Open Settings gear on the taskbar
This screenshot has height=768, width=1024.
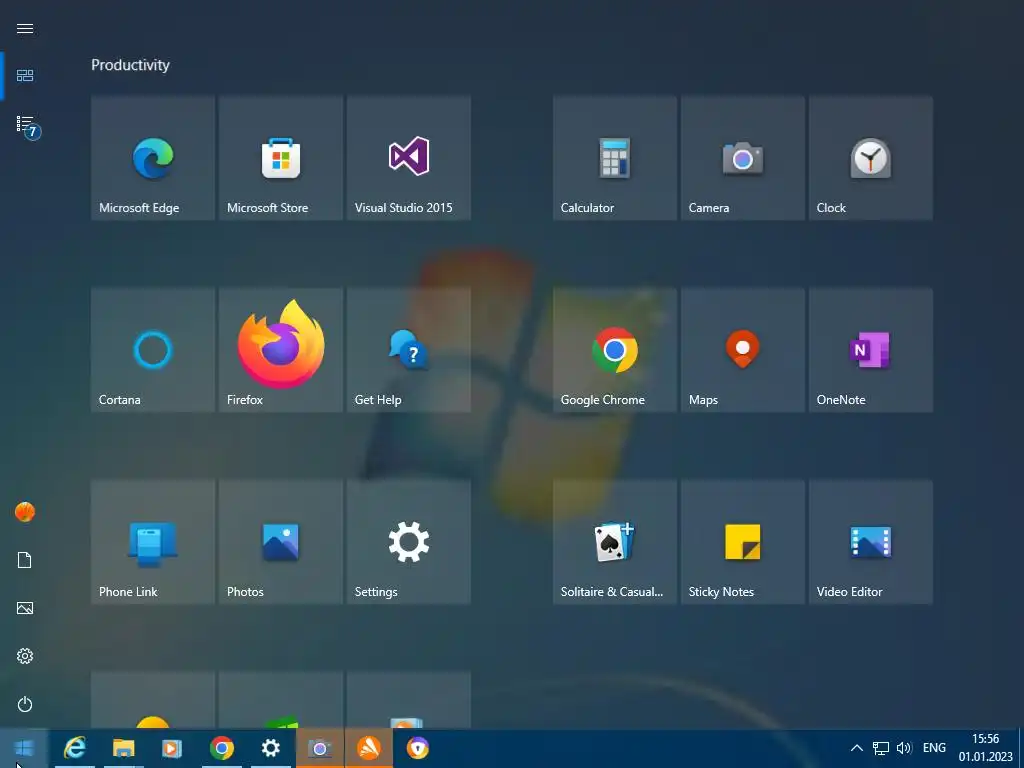click(270, 748)
